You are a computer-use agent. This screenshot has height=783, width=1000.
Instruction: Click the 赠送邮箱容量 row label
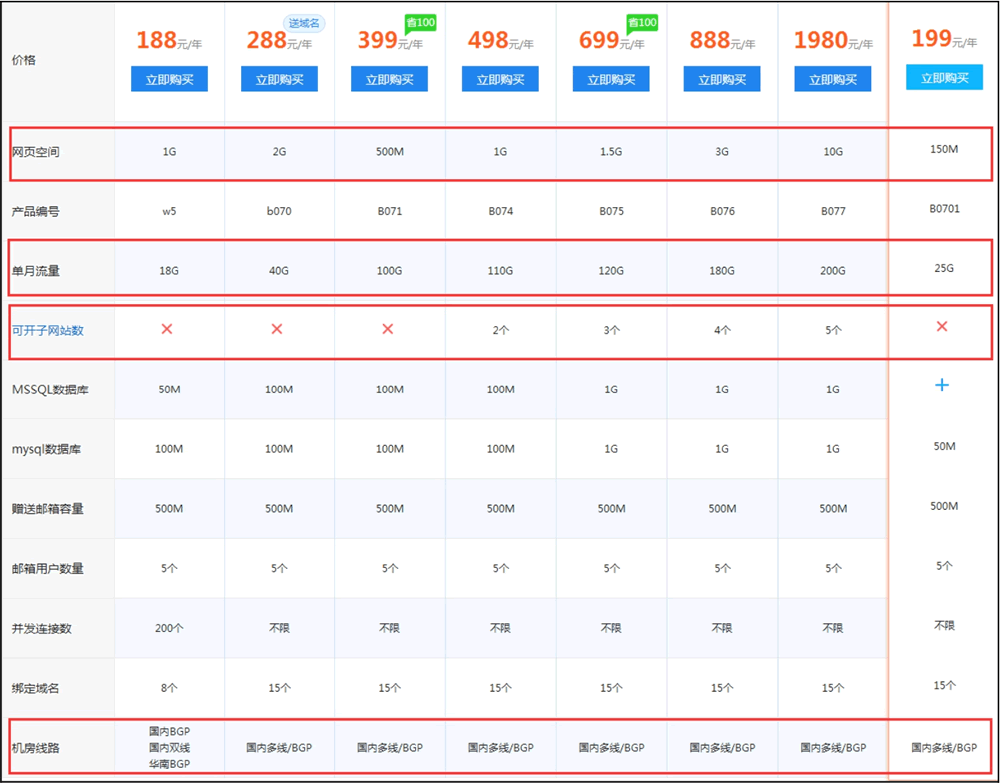click(x=48, y=509)
